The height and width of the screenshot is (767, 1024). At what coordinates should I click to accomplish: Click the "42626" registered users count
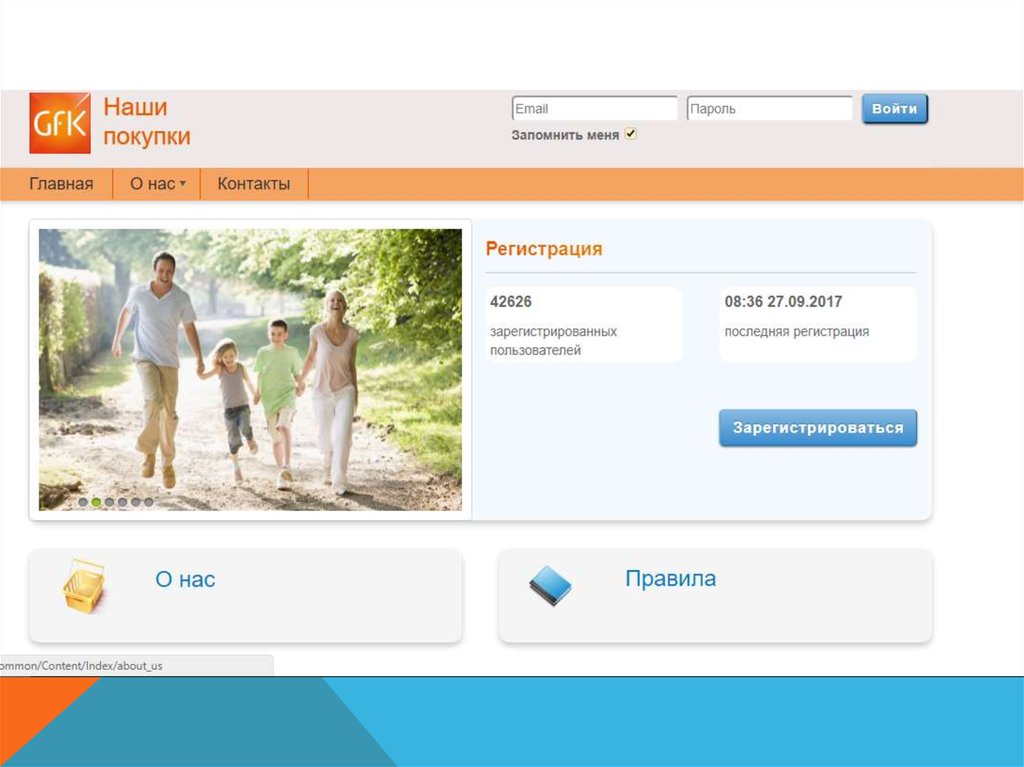511,301
